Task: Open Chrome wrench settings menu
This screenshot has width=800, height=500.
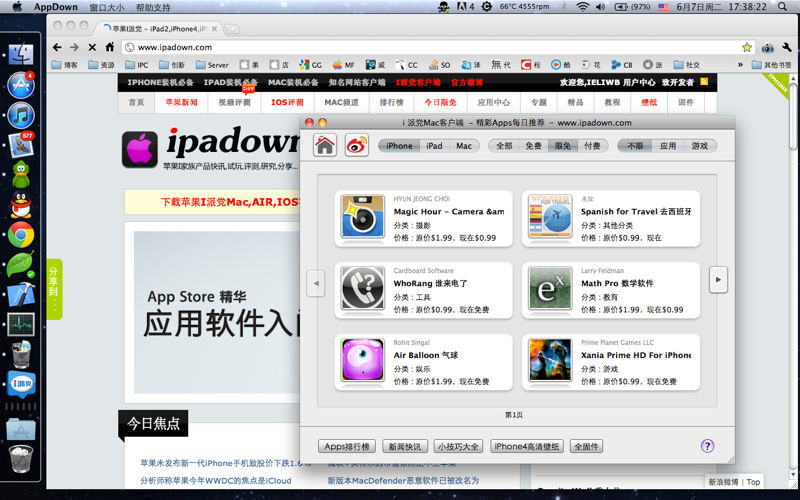Action: coord(786,47)
